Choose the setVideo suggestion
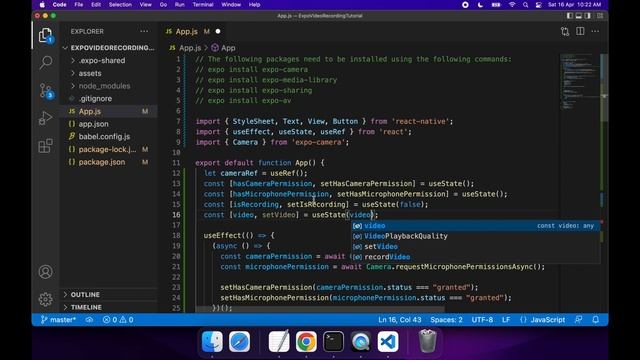 click(x=476, y=247)
